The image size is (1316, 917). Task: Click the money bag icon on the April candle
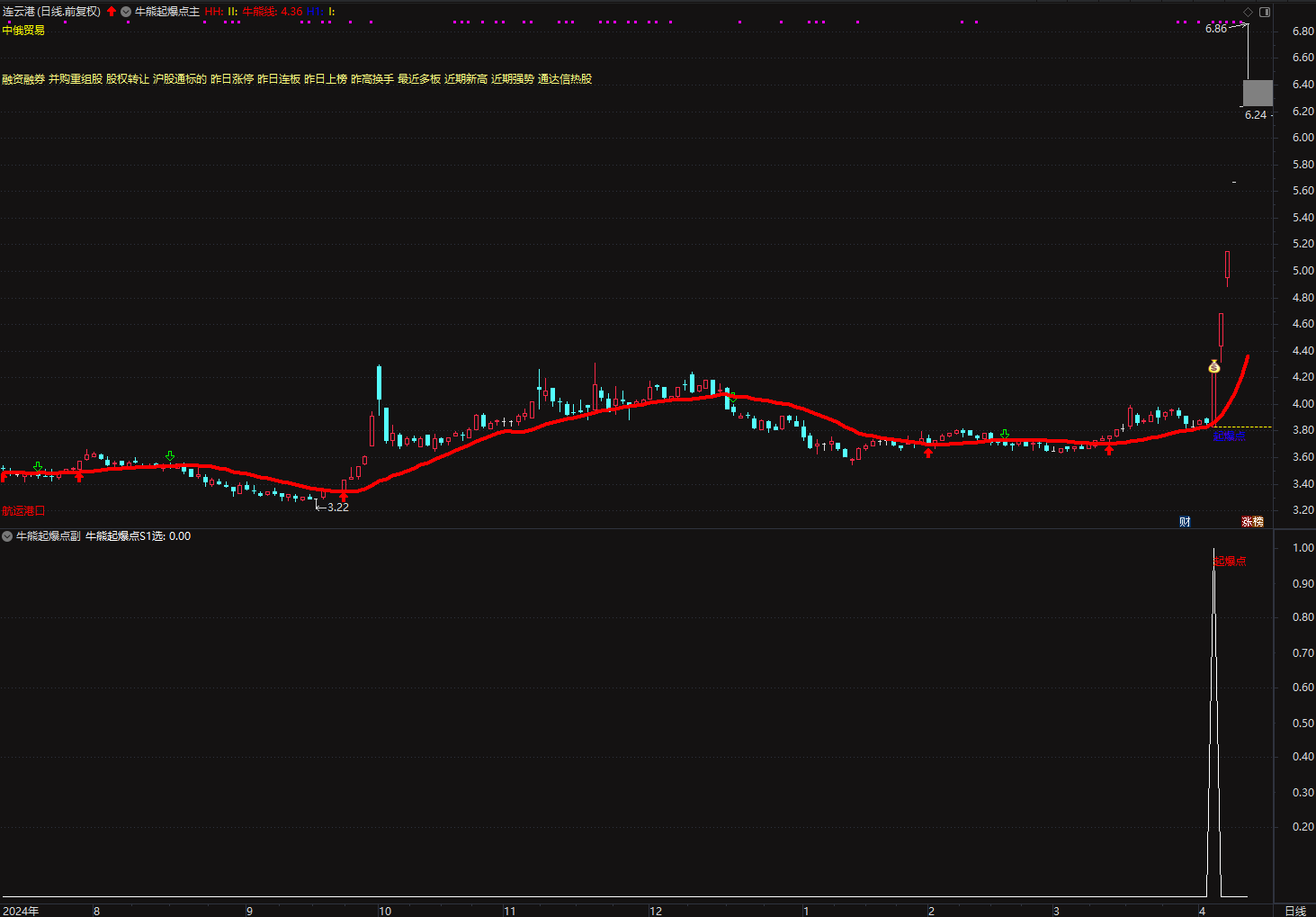point(1214,366)
